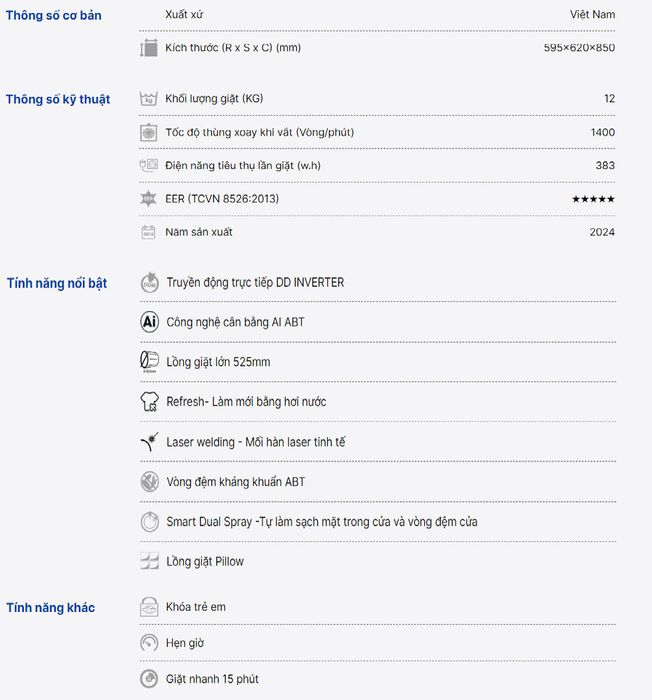Click the five-star EER rating

[x=593, y=199]
